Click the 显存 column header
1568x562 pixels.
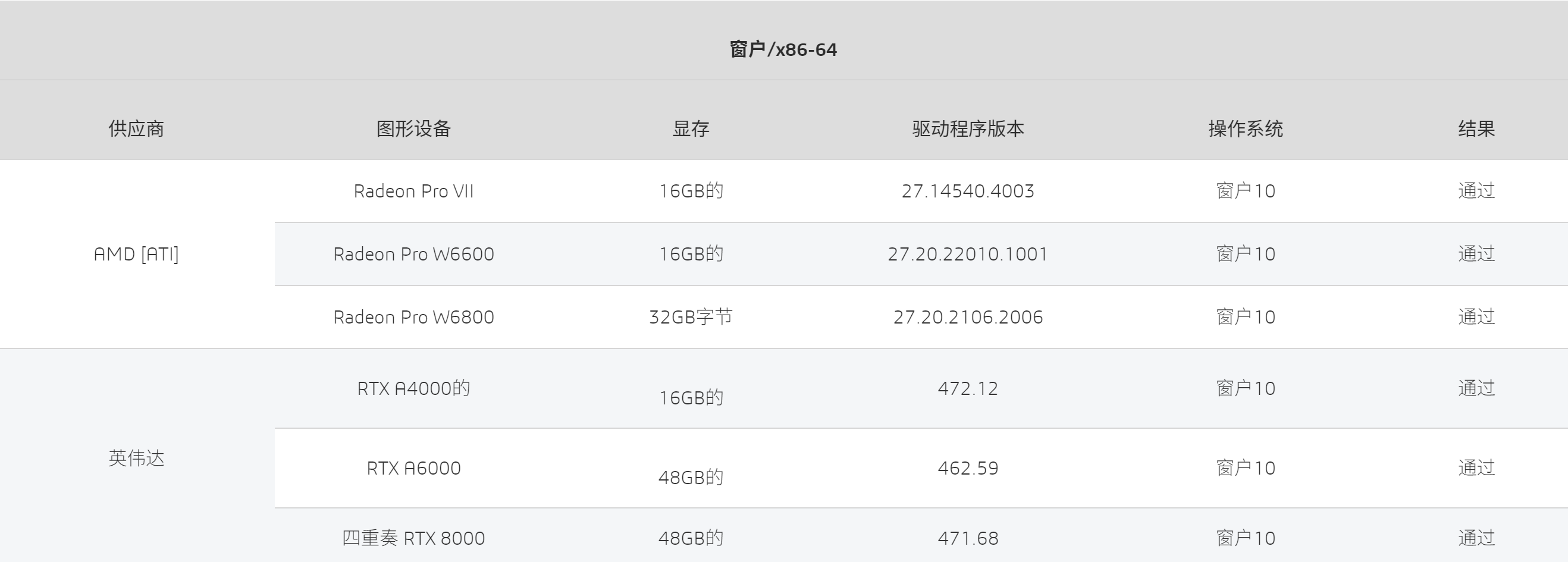(690, 128)
